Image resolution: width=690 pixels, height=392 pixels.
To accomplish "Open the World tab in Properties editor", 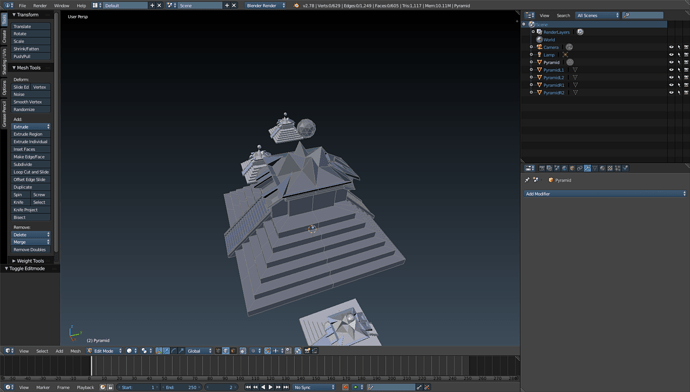I will [x=565, y=168].
